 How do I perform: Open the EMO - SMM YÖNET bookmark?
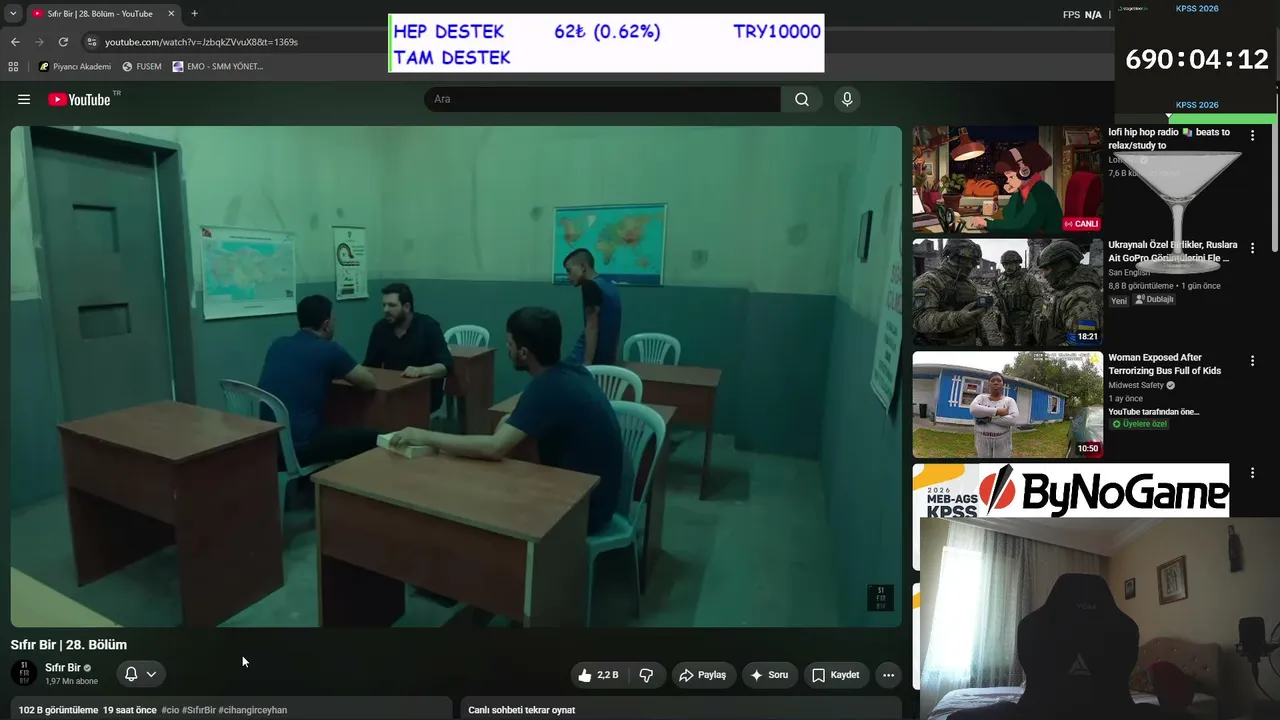[218, 67]
